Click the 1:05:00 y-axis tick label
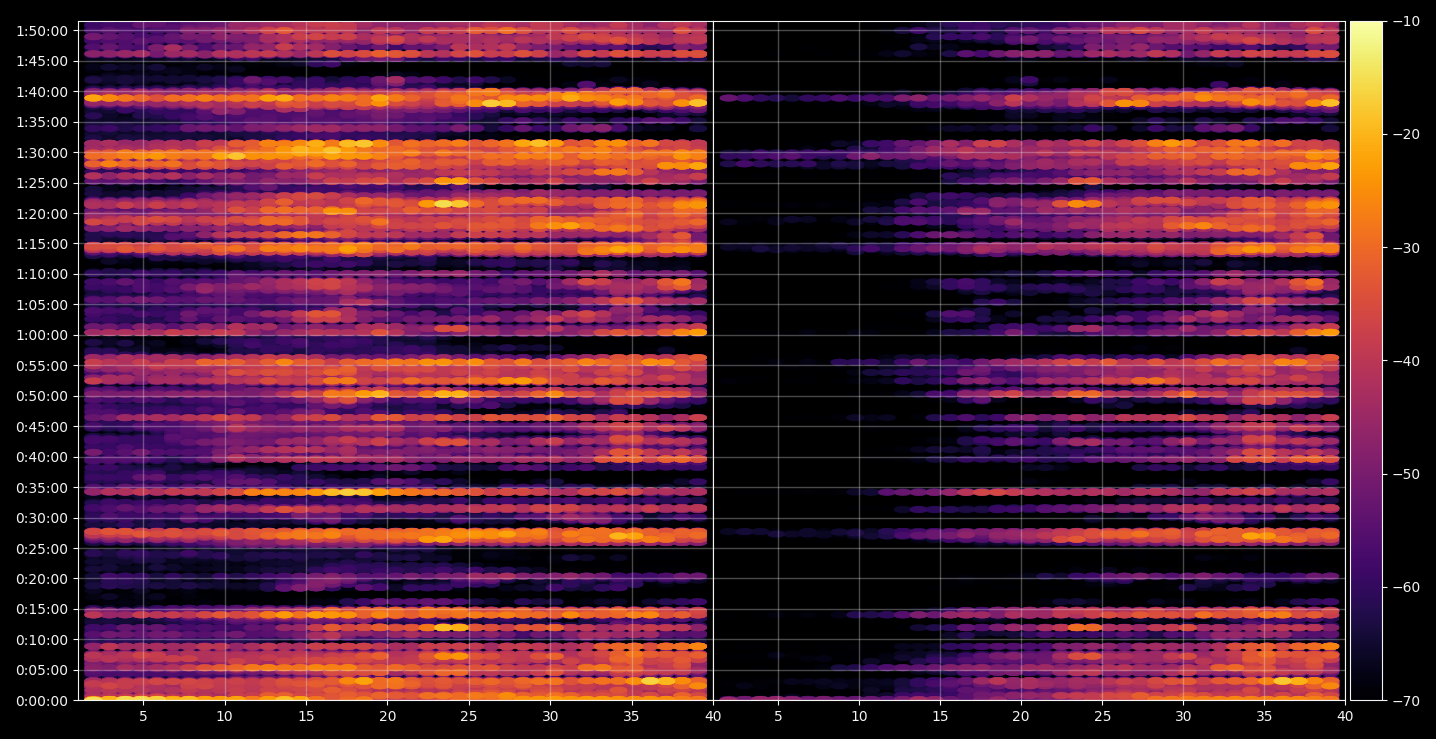1436x739 pixels. tap(42, 305)
